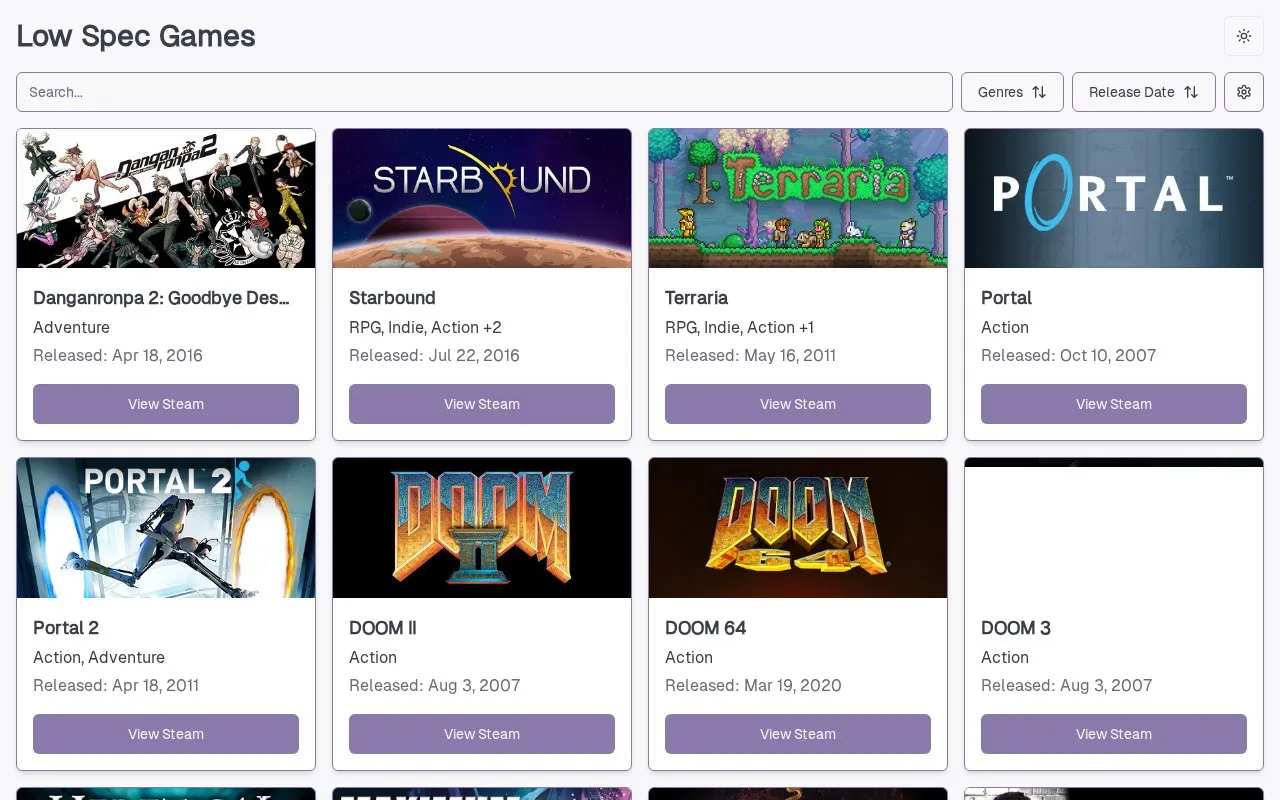The image size is (1280, 800).
Task: Select the Portal 2 cover image
Action: (x=166, y=528)
